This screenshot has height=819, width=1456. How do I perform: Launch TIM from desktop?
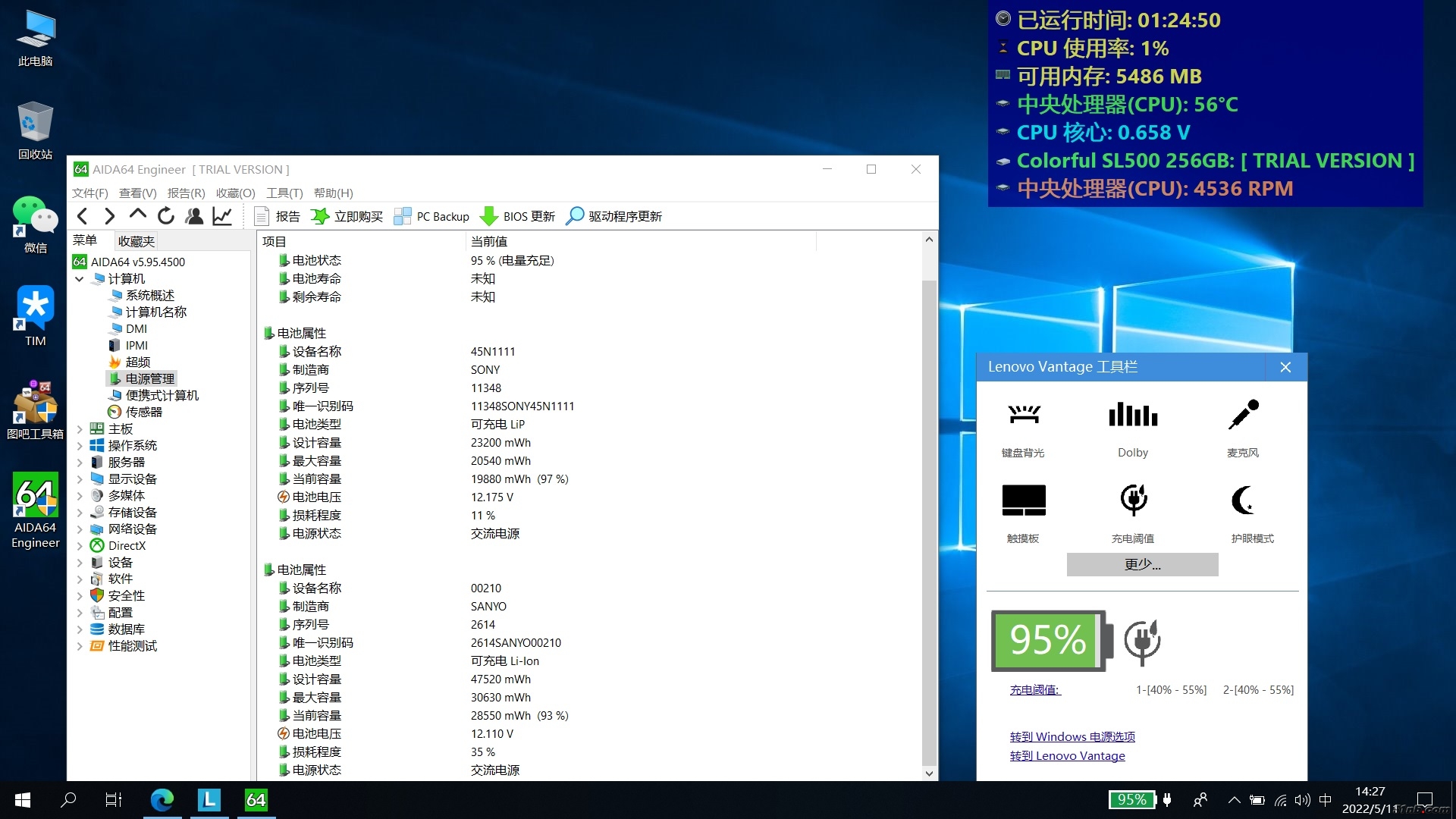35,316
